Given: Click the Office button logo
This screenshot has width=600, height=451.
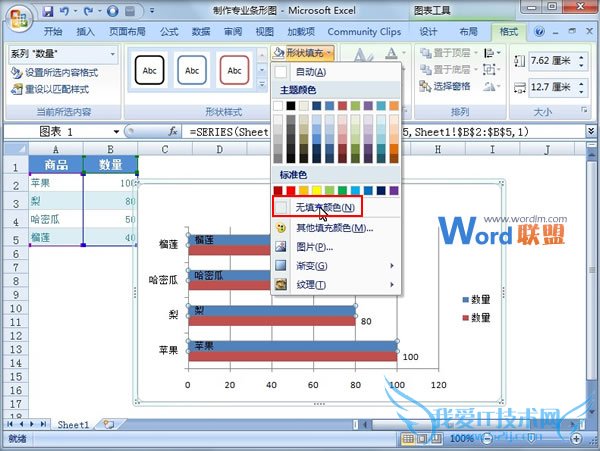Looking at the screenshot, I should pos(18,18).
